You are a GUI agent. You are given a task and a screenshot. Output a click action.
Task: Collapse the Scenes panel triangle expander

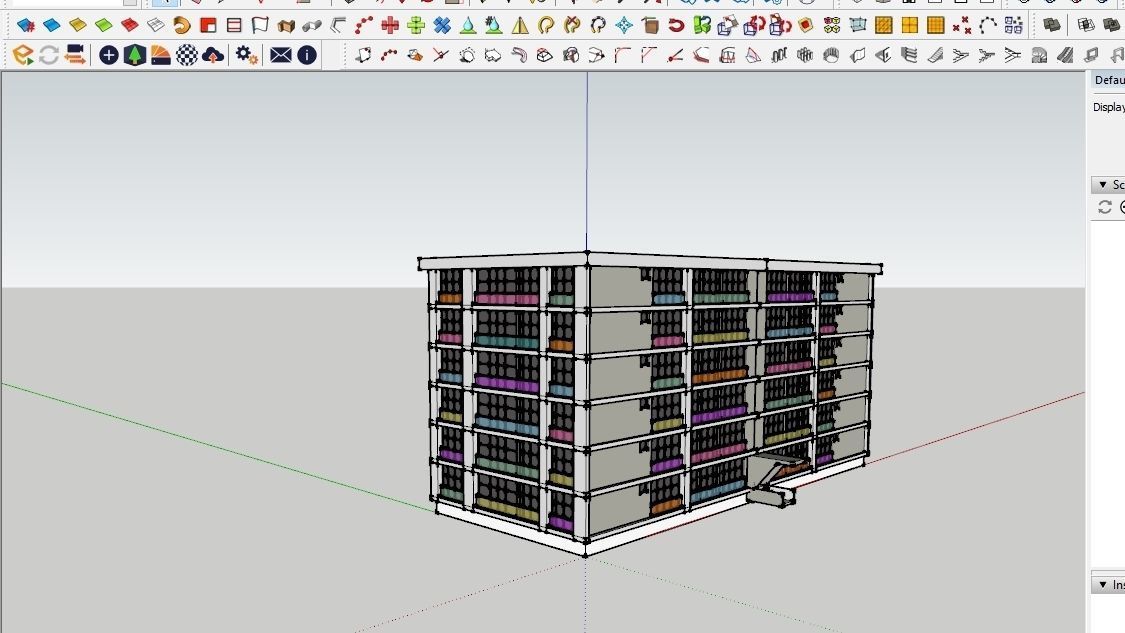(1103, 185)
